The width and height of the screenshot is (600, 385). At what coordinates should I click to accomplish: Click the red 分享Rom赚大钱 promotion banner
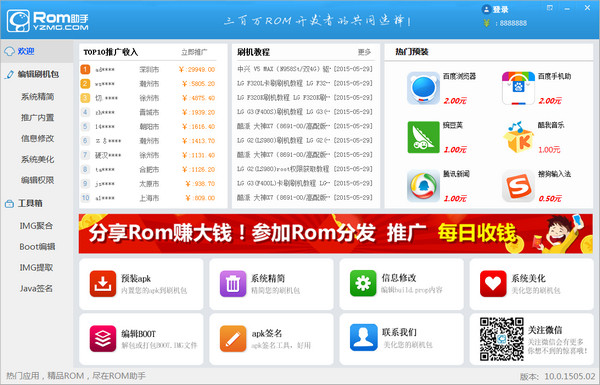[x=336, y=233]
